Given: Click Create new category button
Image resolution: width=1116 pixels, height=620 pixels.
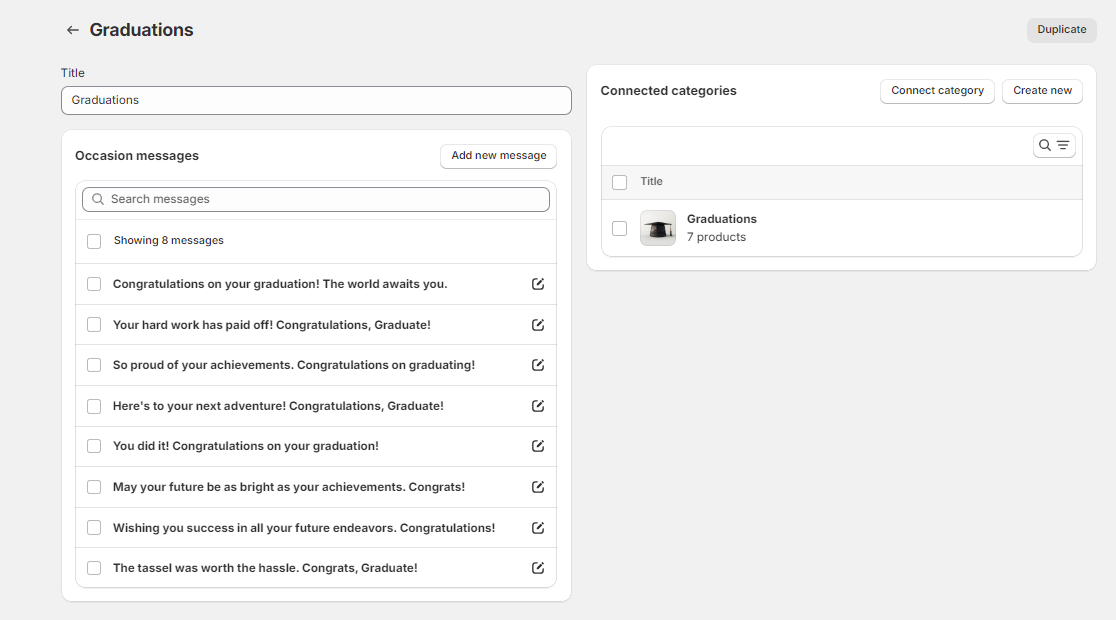Looking at the screenshot, I should pyautogui.click(x=1042, y=91).
